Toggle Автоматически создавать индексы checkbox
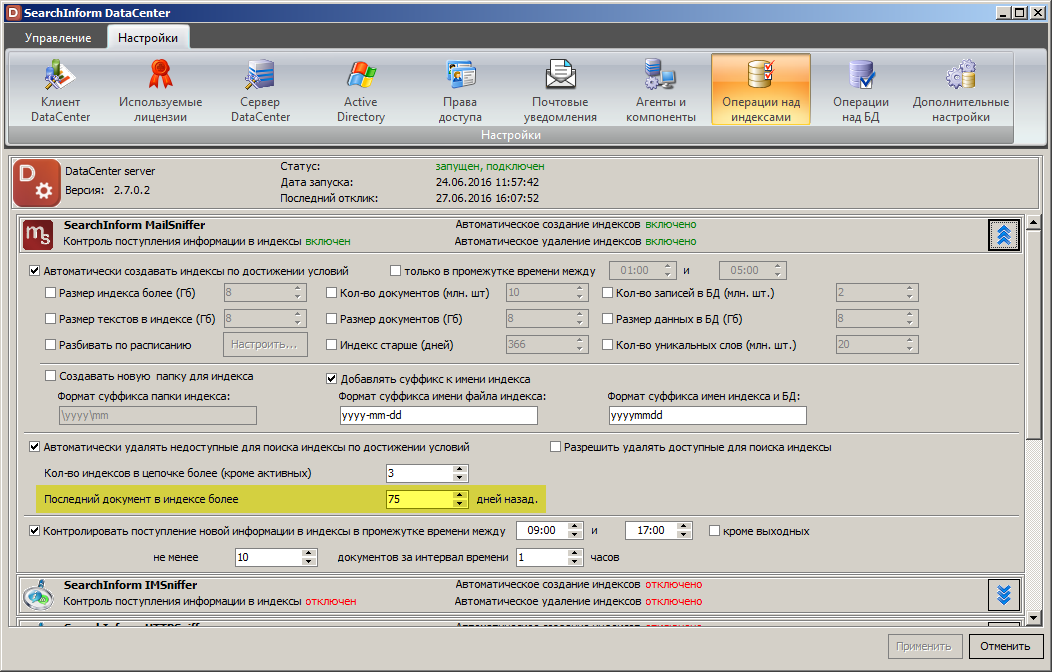Screen dimensions: 1052x672 pyautogui.click(x=34, y=271)
